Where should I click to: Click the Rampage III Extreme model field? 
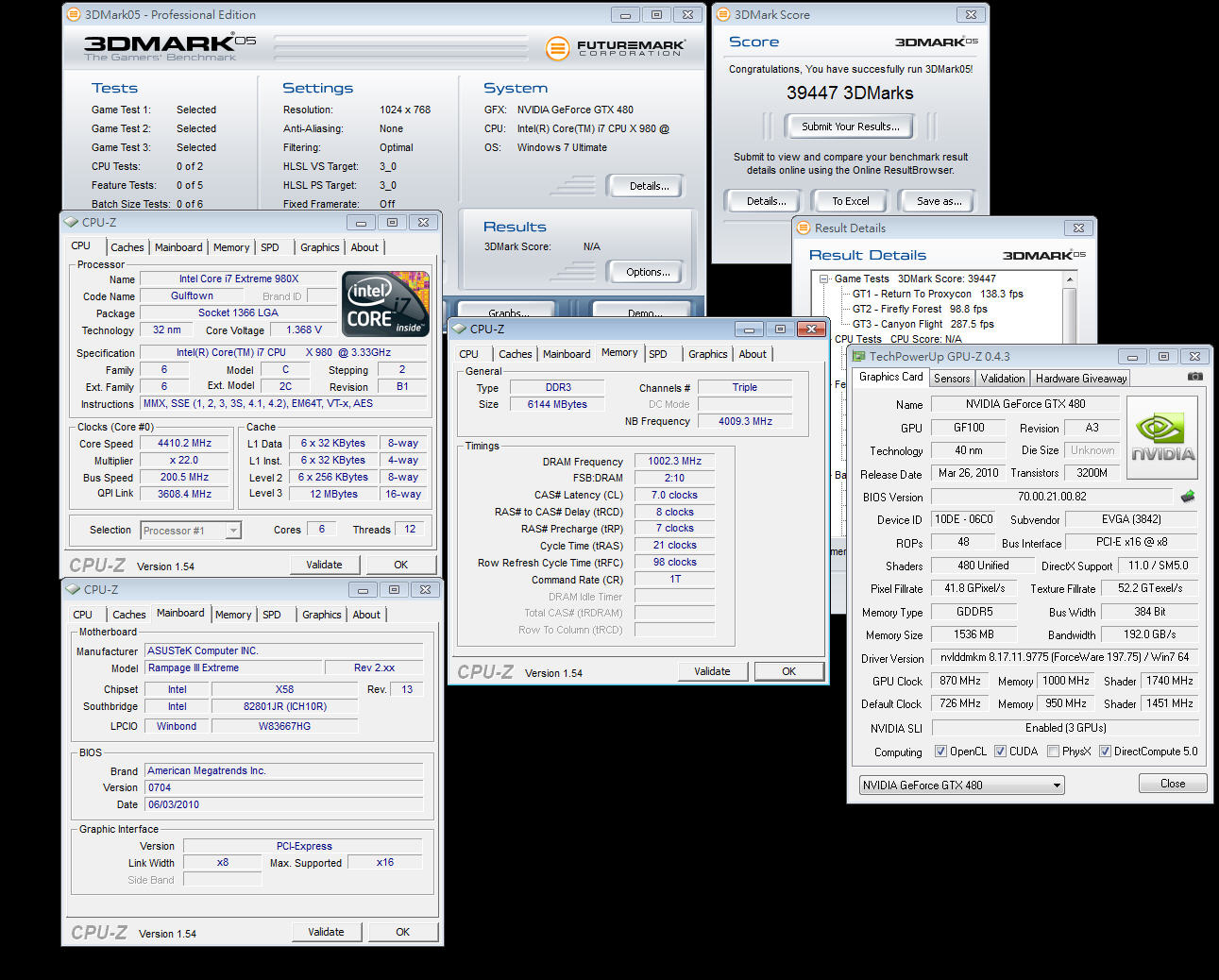coord(232,667)
